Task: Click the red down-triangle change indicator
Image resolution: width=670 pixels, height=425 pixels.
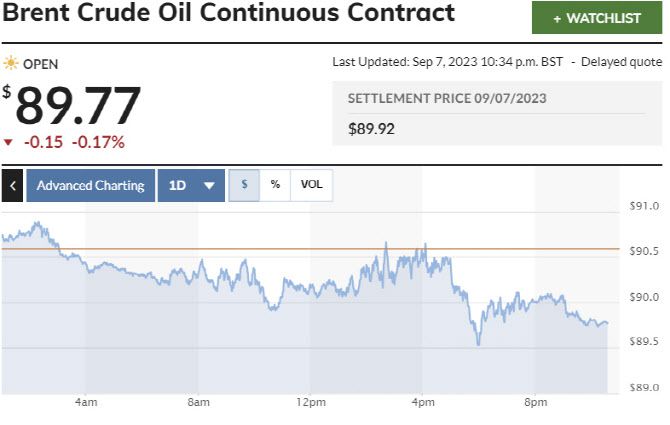Action: click(x=9, y=142)
